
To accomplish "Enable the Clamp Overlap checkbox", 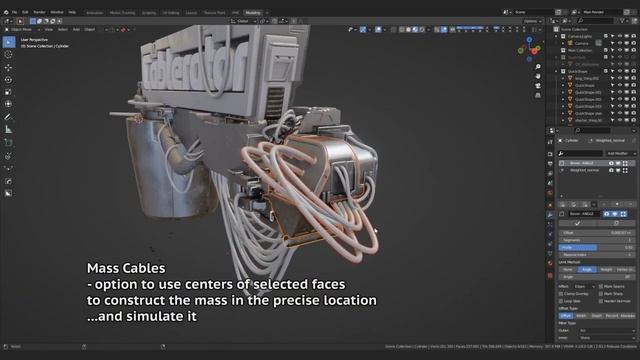I will pos(561,294).
